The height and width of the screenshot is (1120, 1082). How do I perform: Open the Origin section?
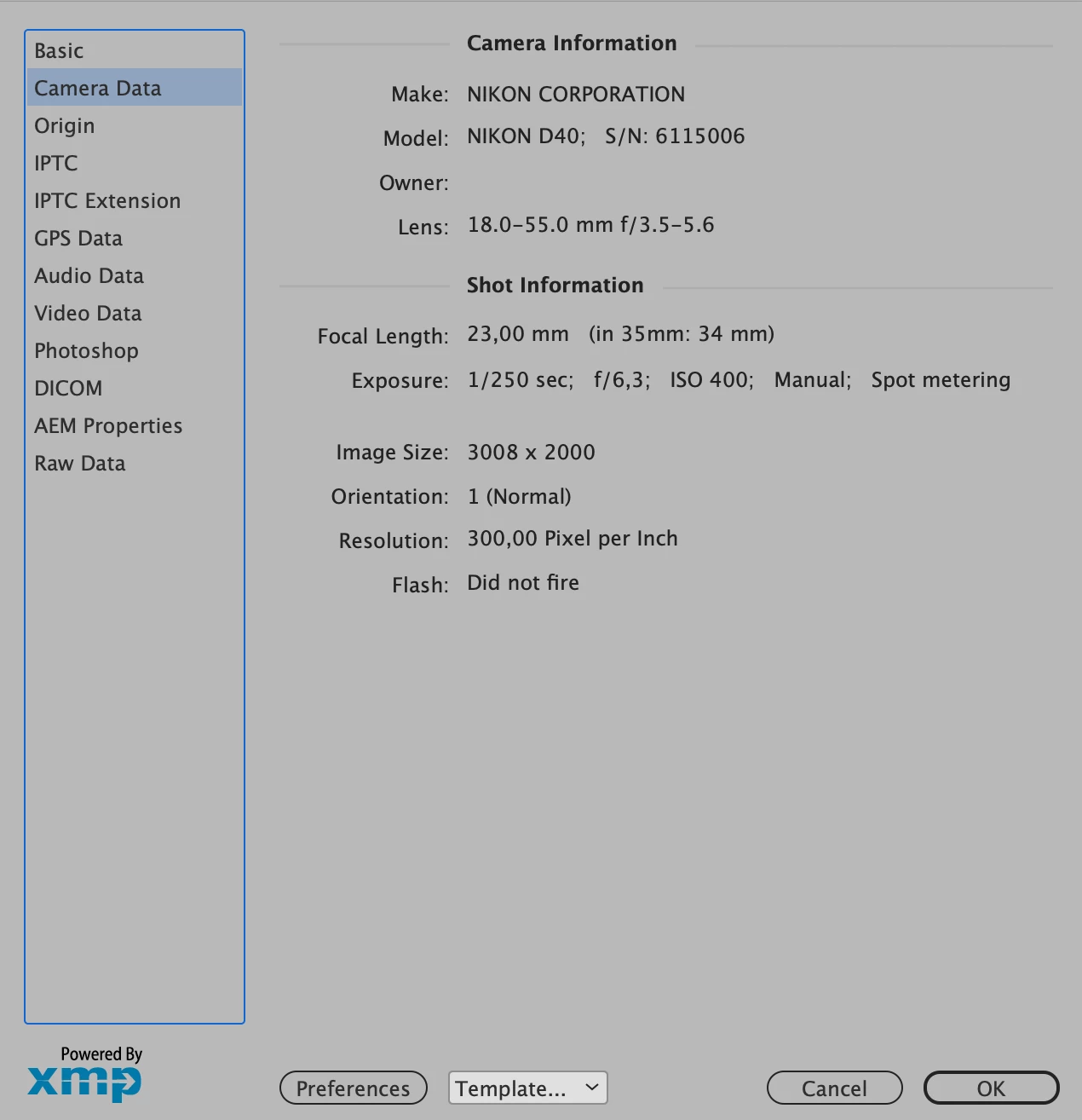pyautogui.click(x=135, y=125)
